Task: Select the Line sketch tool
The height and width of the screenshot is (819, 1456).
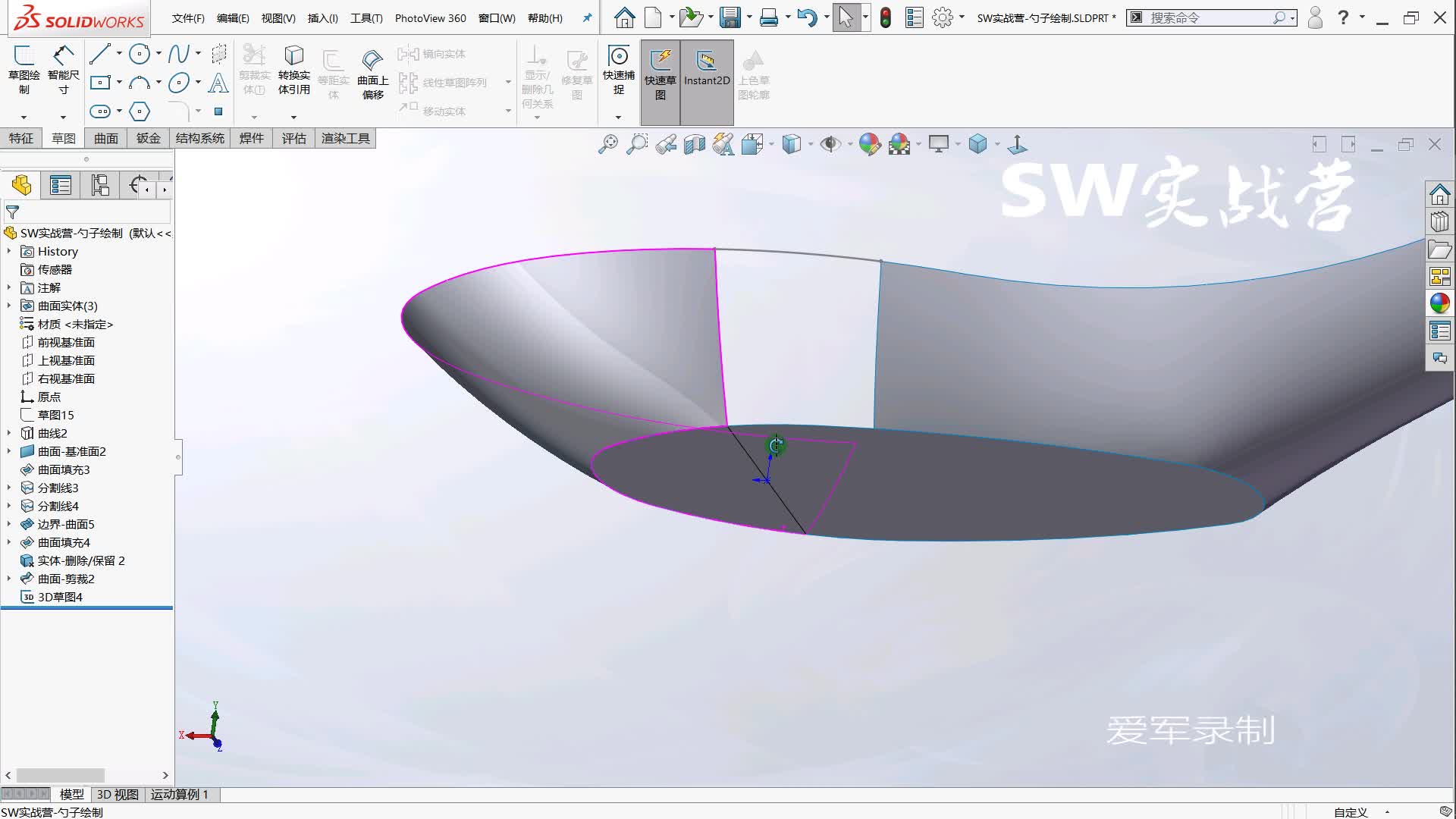Action: pos(101,53)
